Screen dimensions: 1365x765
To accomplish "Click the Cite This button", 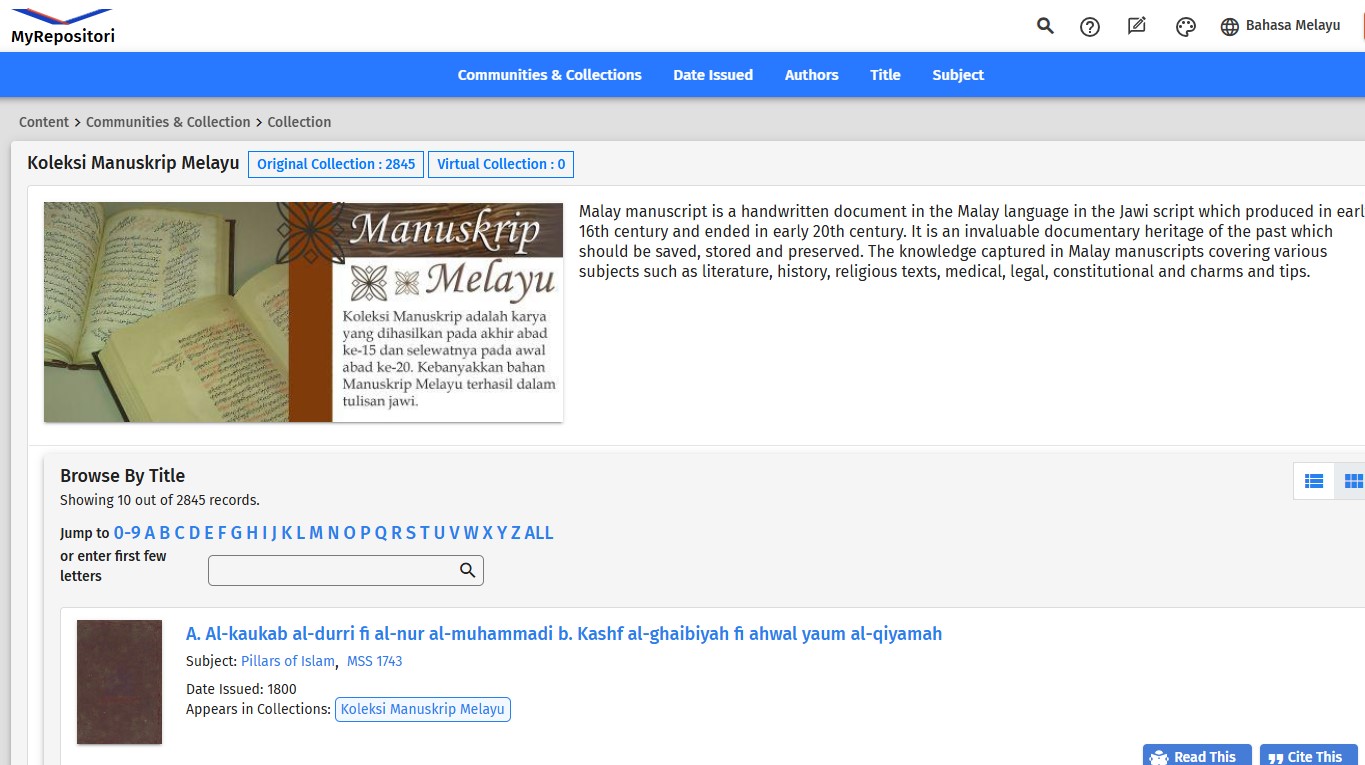I will click(x=1308, y=756).
